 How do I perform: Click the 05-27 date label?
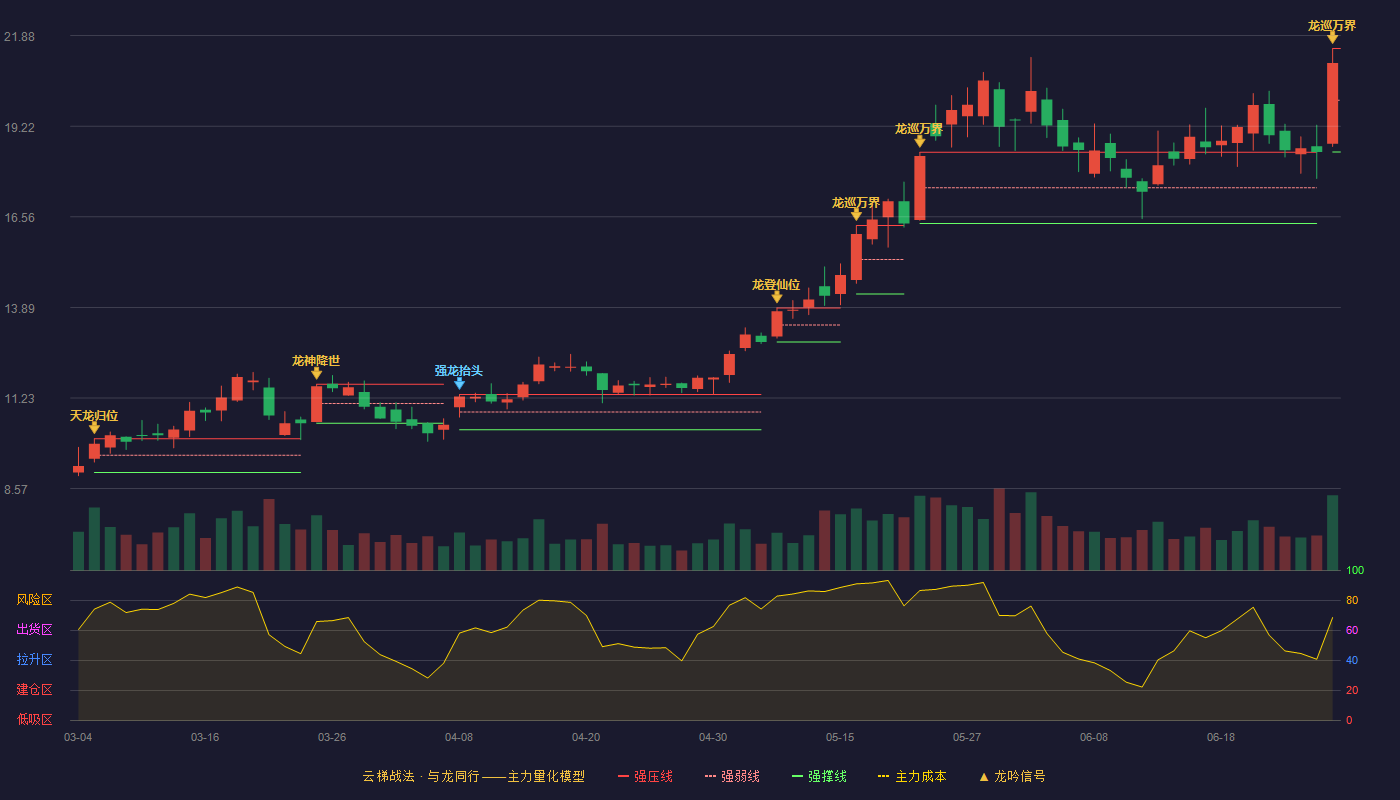pos(967,737)
